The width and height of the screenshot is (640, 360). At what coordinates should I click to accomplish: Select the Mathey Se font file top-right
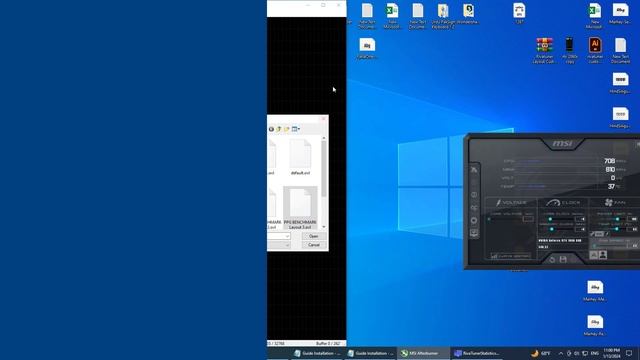(x=620, y=14)
